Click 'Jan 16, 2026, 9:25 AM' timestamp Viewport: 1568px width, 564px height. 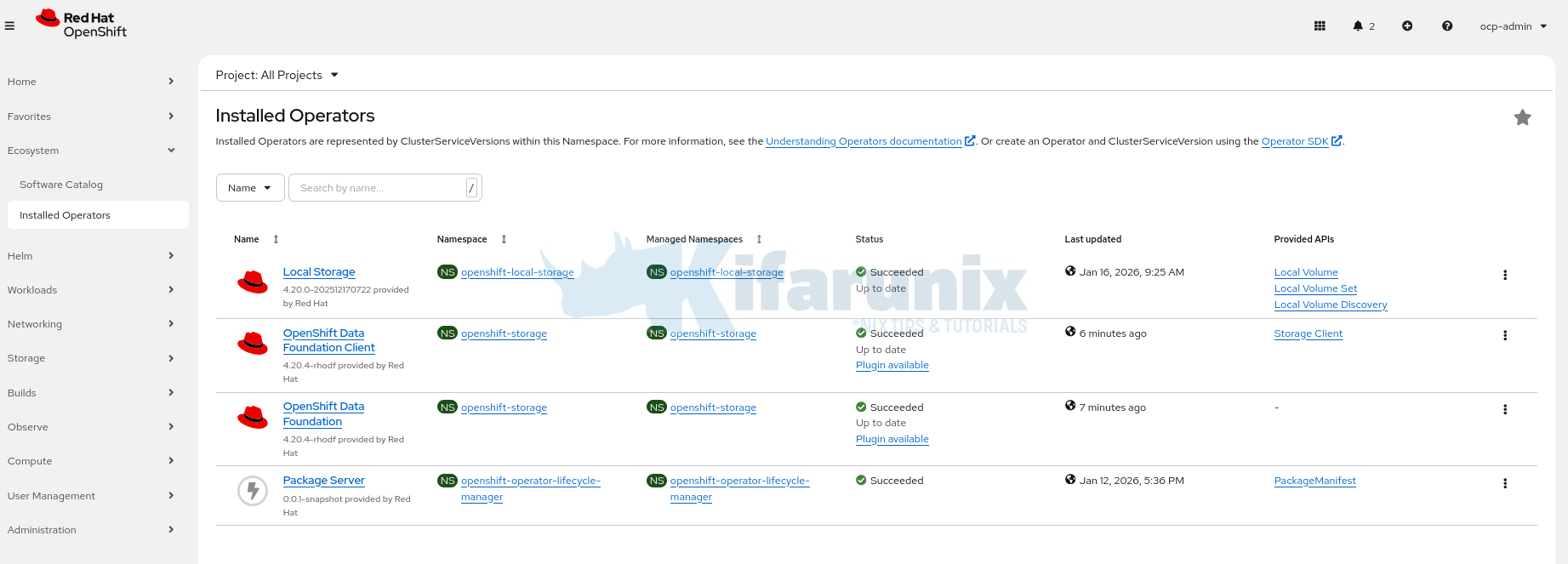tap(1132, 272)
